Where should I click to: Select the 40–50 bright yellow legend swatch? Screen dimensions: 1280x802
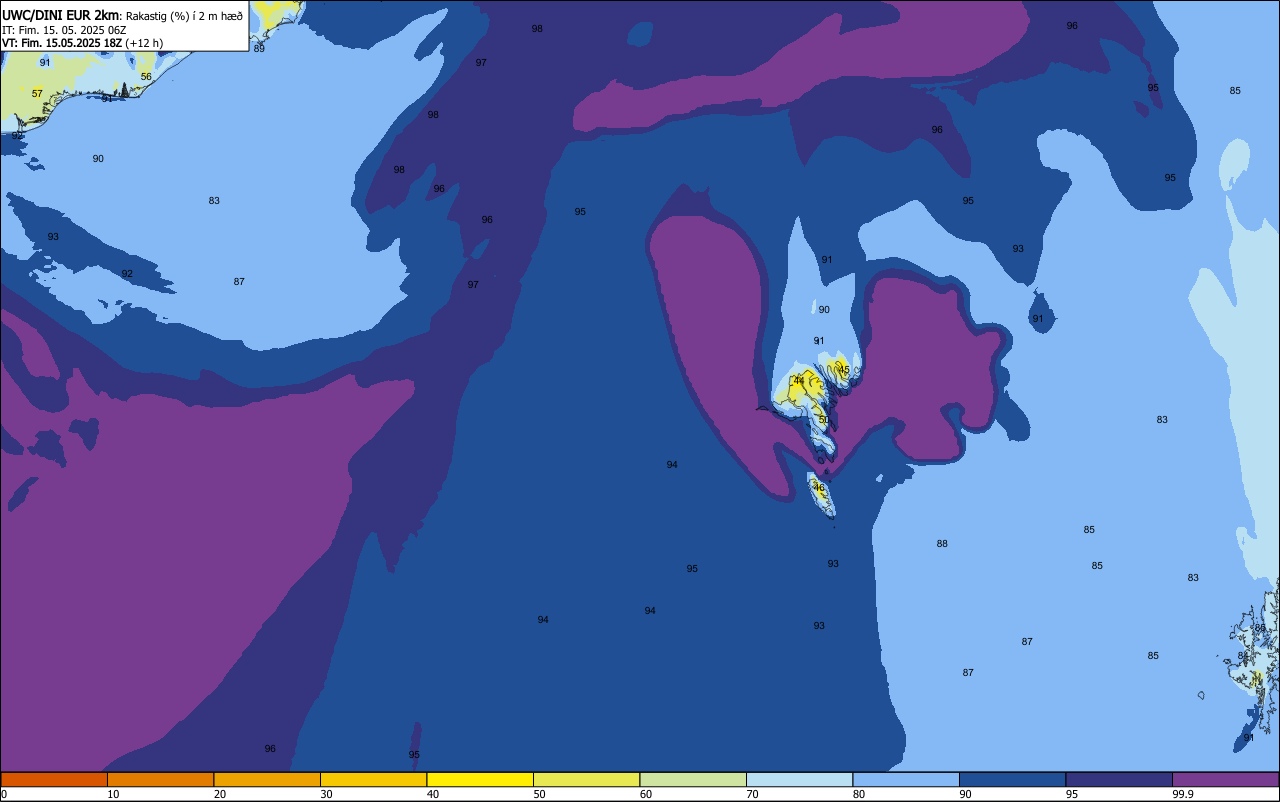coord(480,779)
